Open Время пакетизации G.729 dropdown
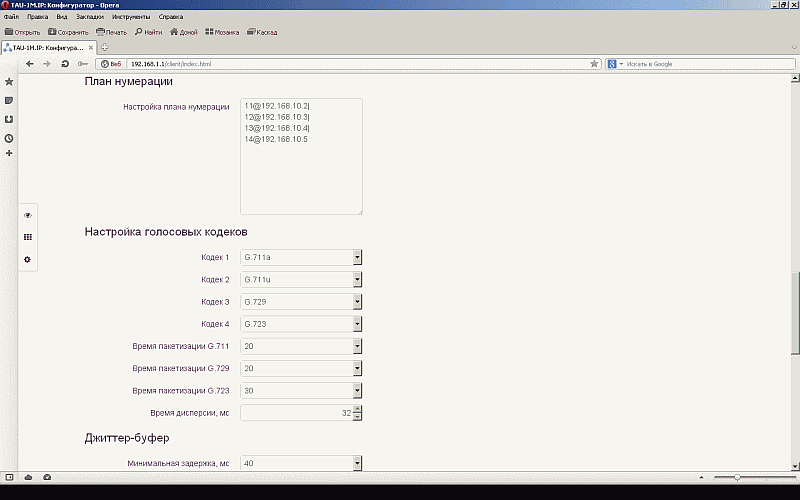Screen dimensions: 800x500 pyautogui.click(x=301, y=368)
